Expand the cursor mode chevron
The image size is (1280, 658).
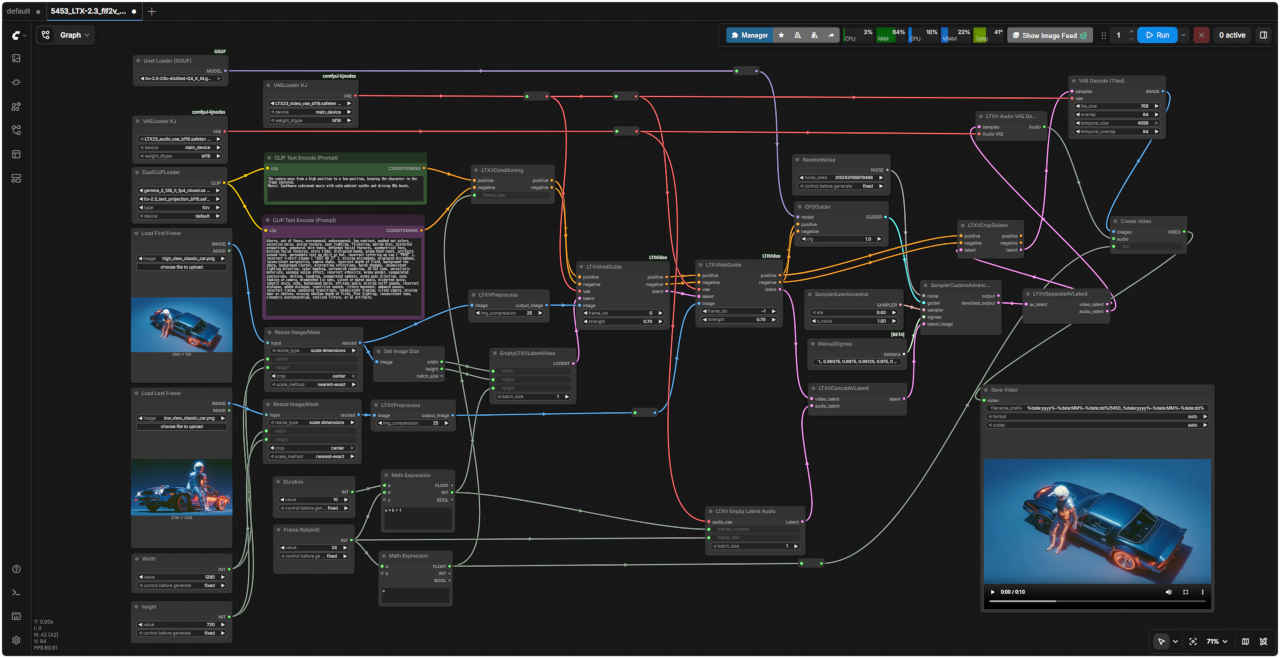tap(1175, 641)
